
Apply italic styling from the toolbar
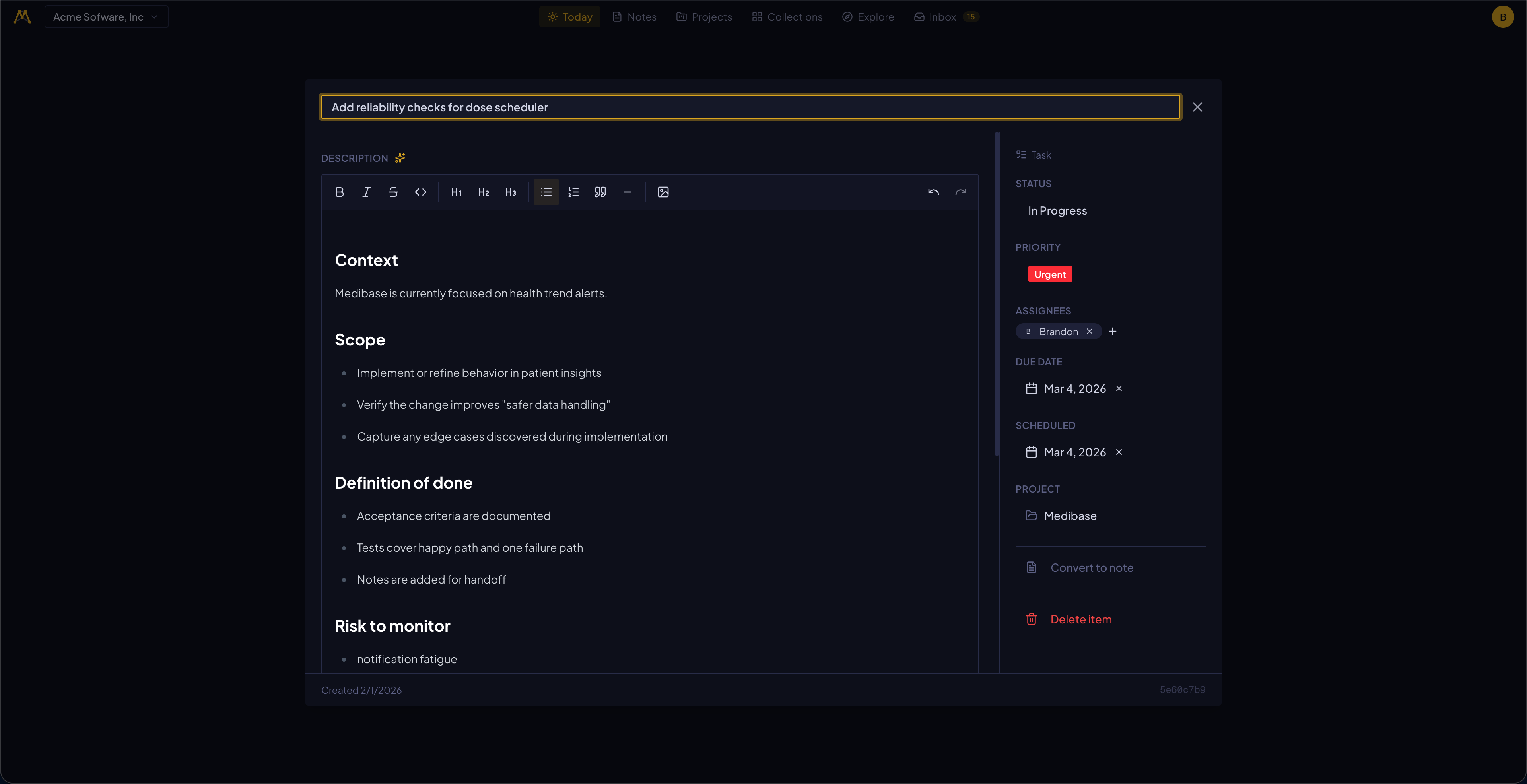[x=366, y=192]
